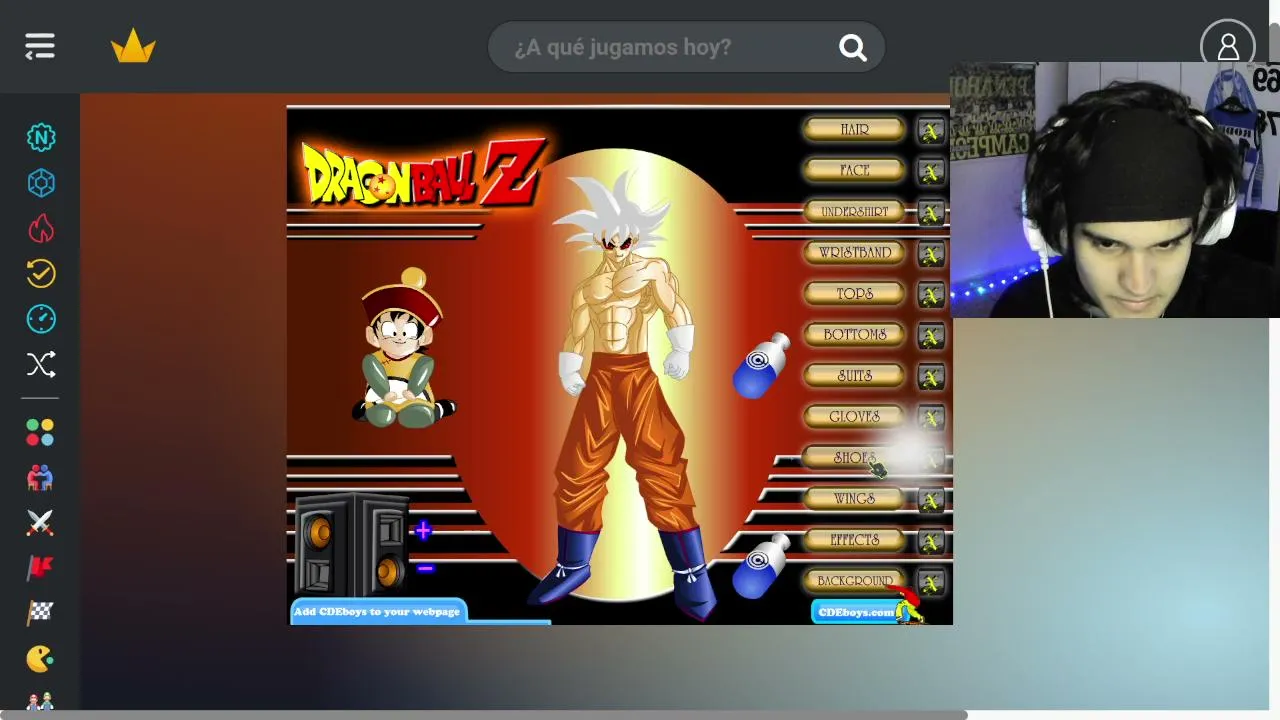Open the user profile icon
Viewport: 1280px width, 720px height.
point(1227,46)
